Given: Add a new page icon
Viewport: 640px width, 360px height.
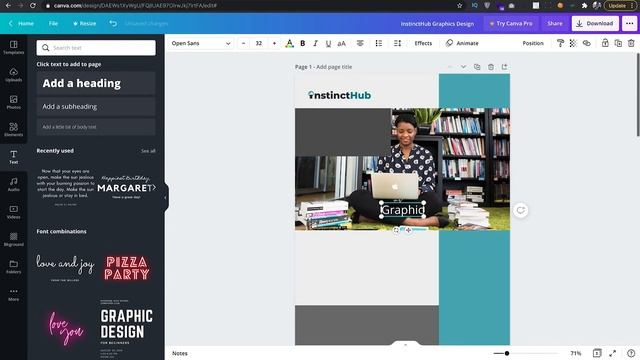Looking at the screenshot, I should (504, 67).
